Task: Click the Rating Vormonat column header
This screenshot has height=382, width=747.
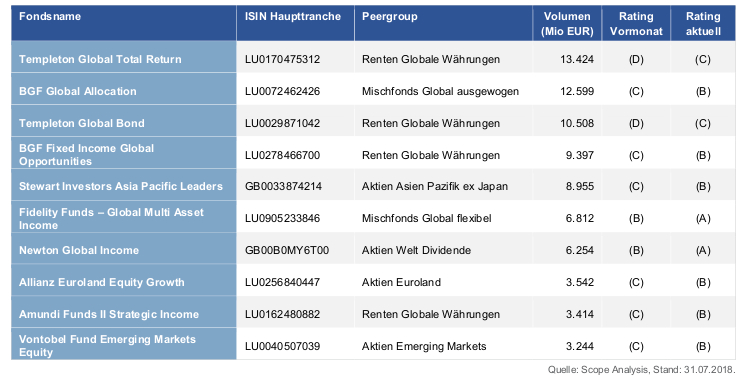Action: tap(636, 24)
